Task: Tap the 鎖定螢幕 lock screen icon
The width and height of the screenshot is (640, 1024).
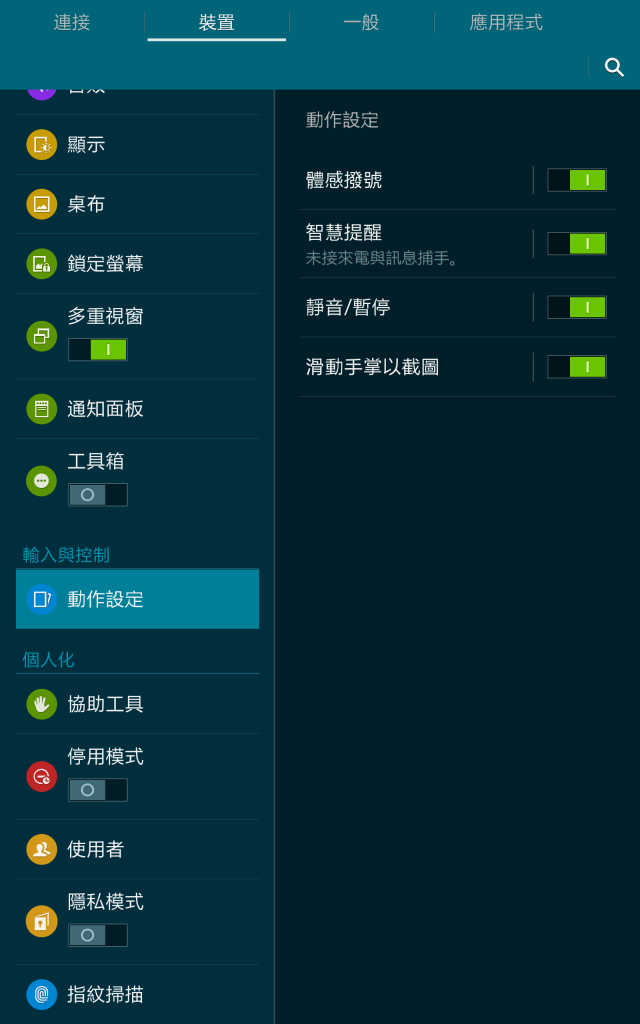Action: point(42,264)
